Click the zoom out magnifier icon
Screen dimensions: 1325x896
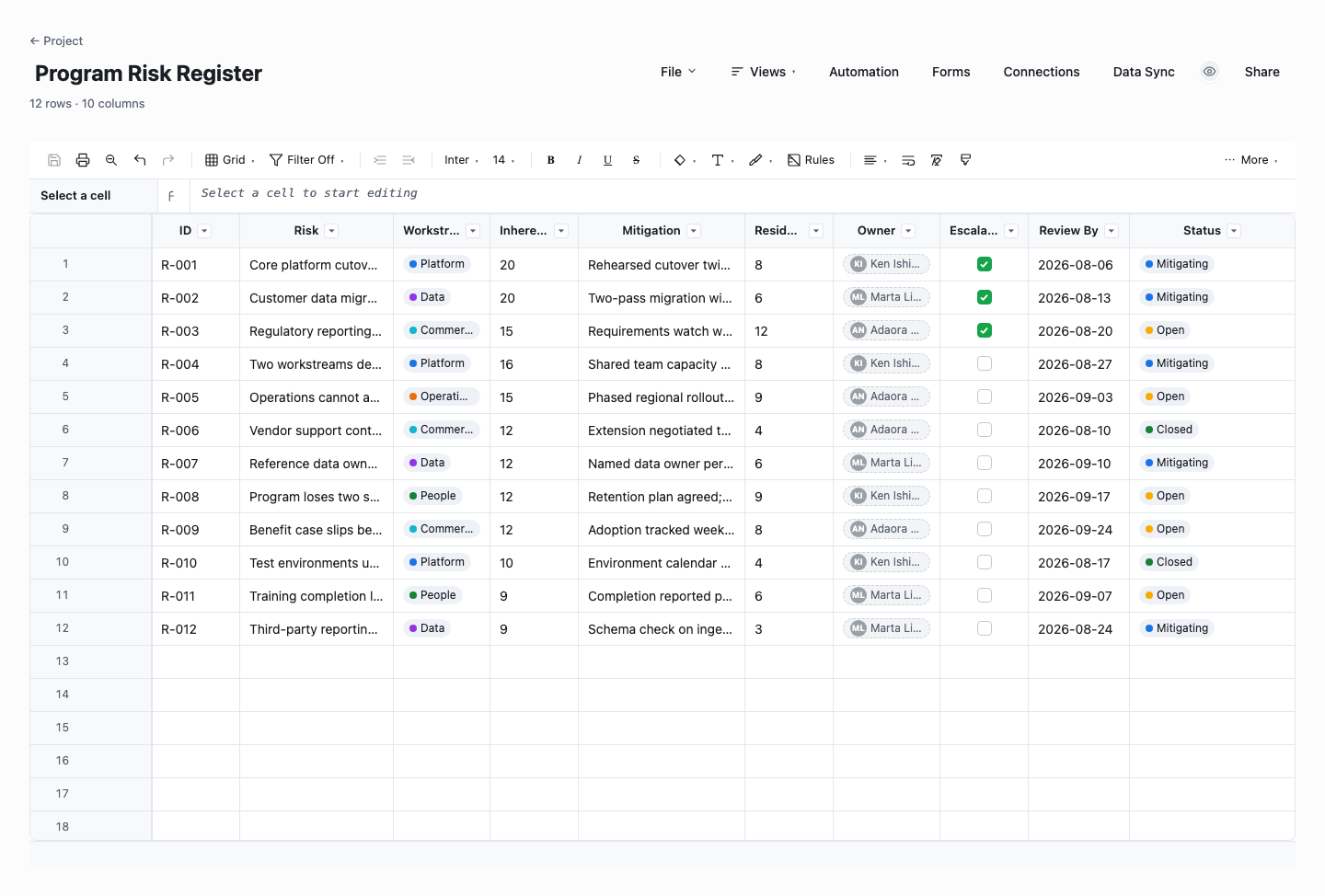click(x=111, y=160)
